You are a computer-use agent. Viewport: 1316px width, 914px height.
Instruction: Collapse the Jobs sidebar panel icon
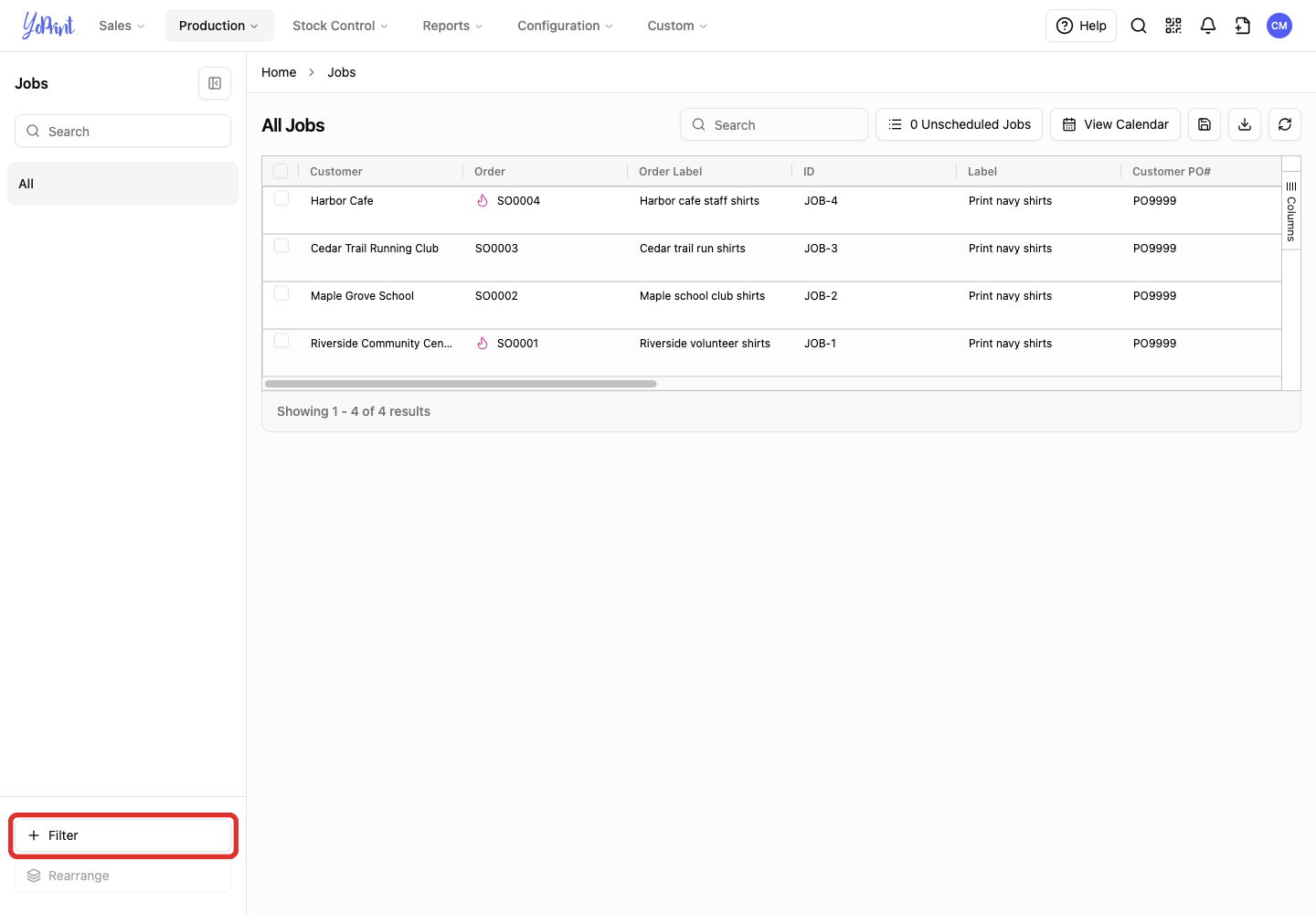click(x=215, y=83)
